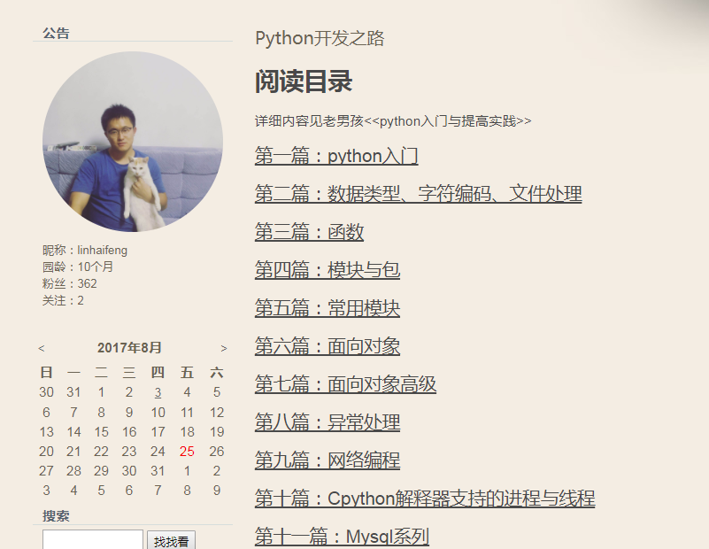This screenshot has height=549, width=709.
Task: Open 第八篇：异常处理 link
Action: [x=327, y=422]
